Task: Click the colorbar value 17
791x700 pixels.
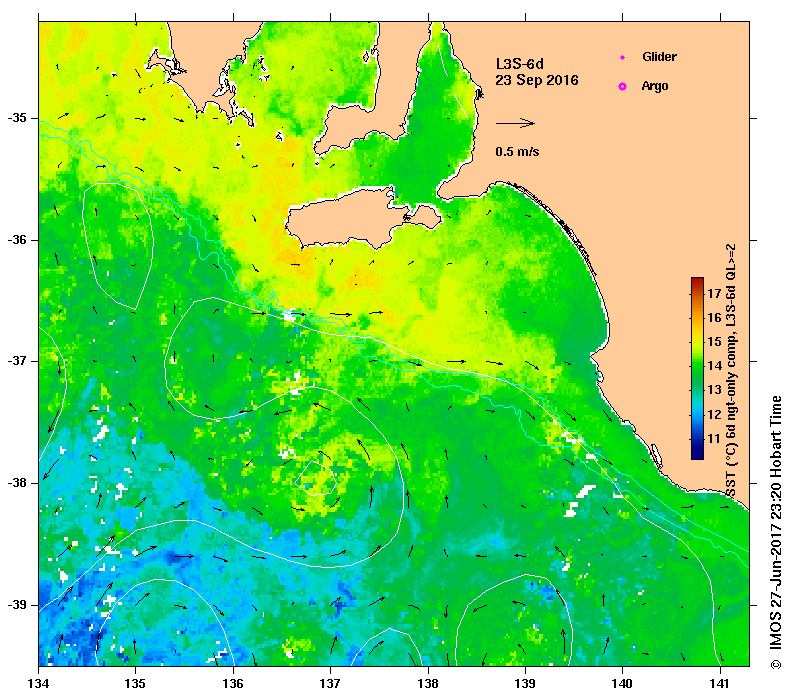Action: point(714,293)
